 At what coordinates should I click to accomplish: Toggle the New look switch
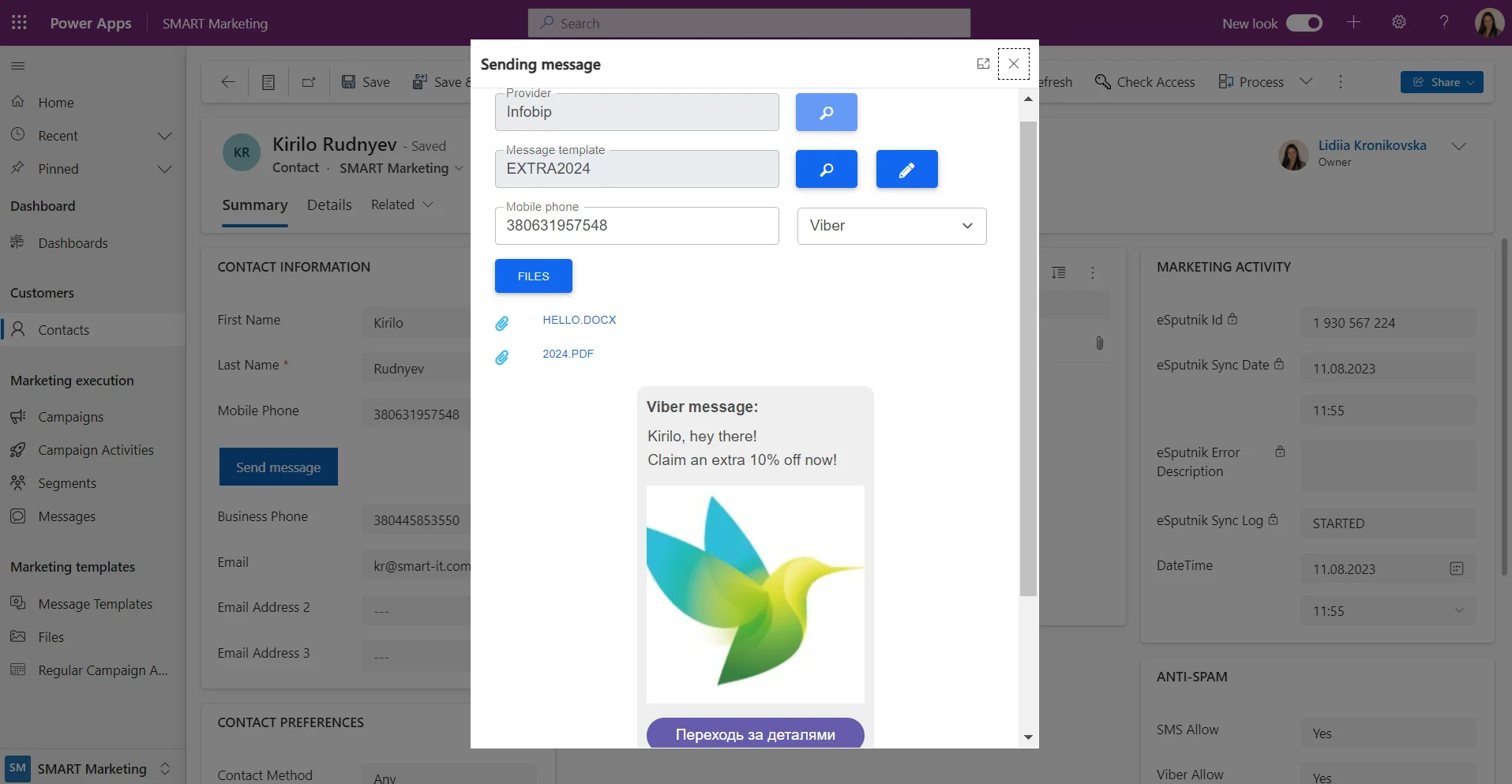pyautogui.click(x=1304, y=23)
